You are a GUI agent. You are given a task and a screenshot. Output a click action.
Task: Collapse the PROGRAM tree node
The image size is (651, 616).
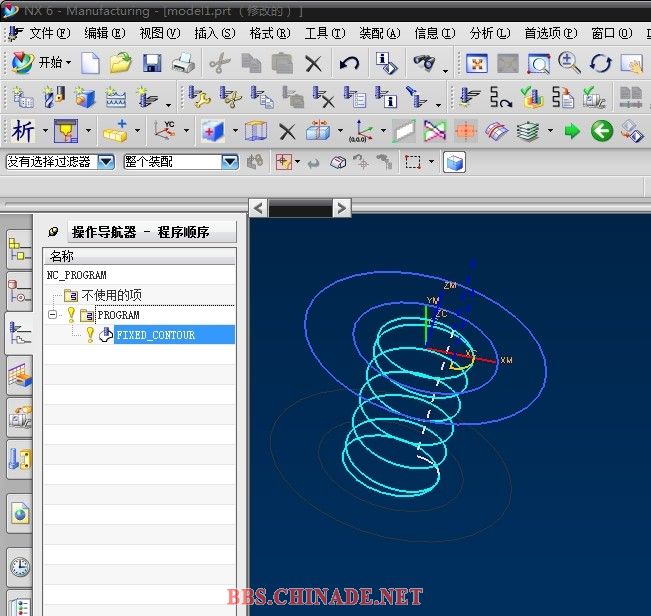53,315
